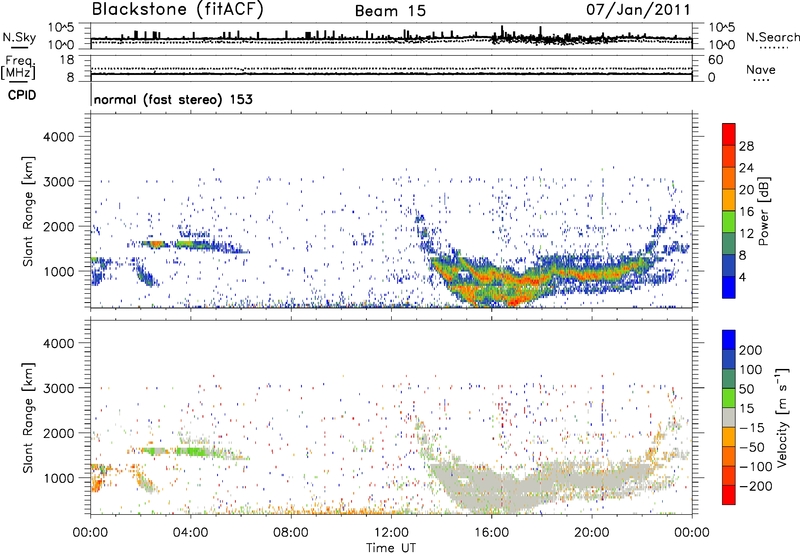Viewport: 800px width, 554px height.
Task: Click the 'N.Search' legend label
Action: (772, 37)
